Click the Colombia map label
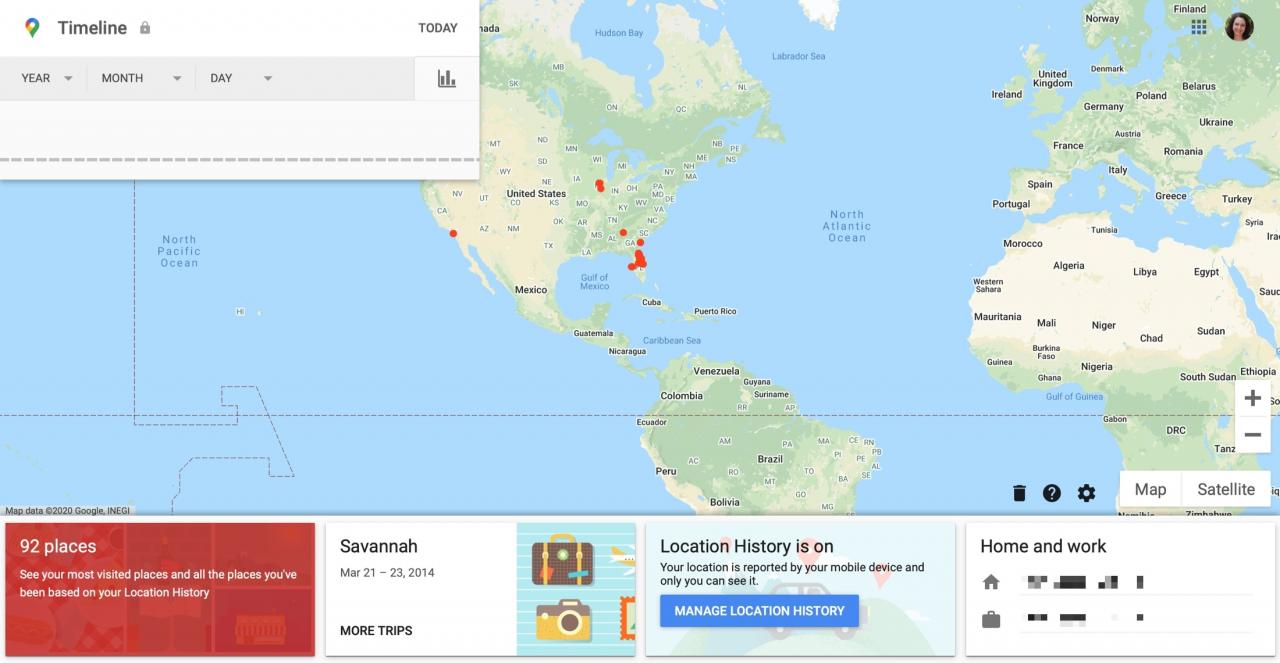This screenshot has height=663, width=1280. (681, 396)
